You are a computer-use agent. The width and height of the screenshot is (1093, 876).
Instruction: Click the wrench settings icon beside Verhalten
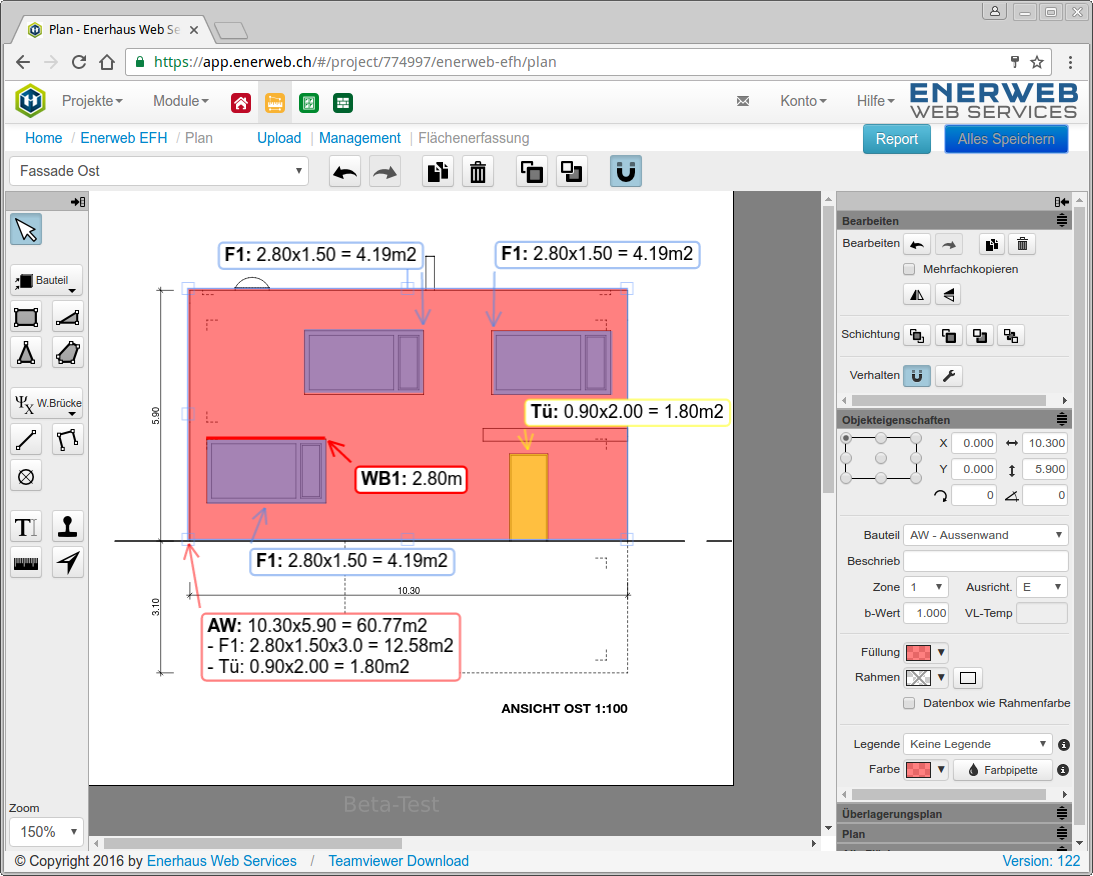click(x=949, y=376)
